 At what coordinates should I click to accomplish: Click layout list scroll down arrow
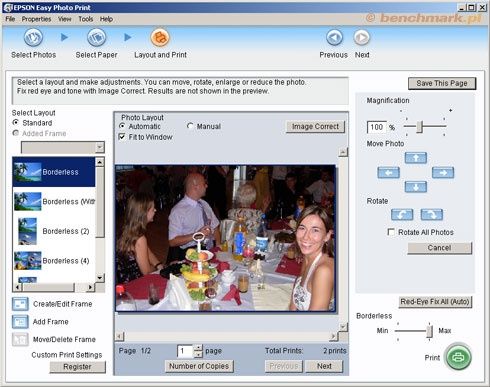(100, 278)
